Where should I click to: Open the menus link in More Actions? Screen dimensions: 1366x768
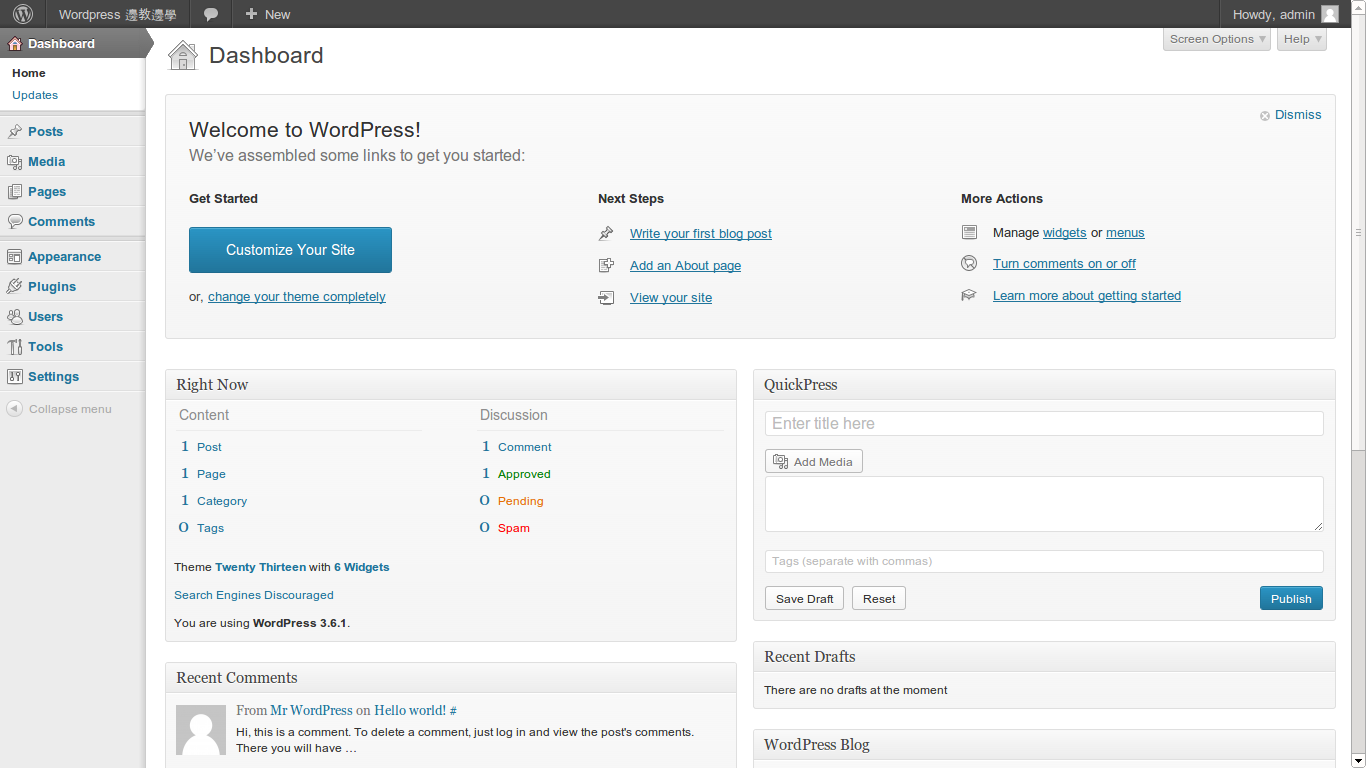[x=1125, y=232]
